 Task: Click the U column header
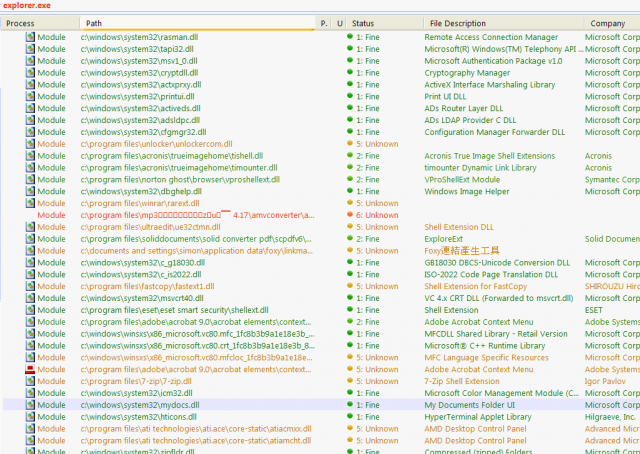pyautogui.click(x=339, y=23)
